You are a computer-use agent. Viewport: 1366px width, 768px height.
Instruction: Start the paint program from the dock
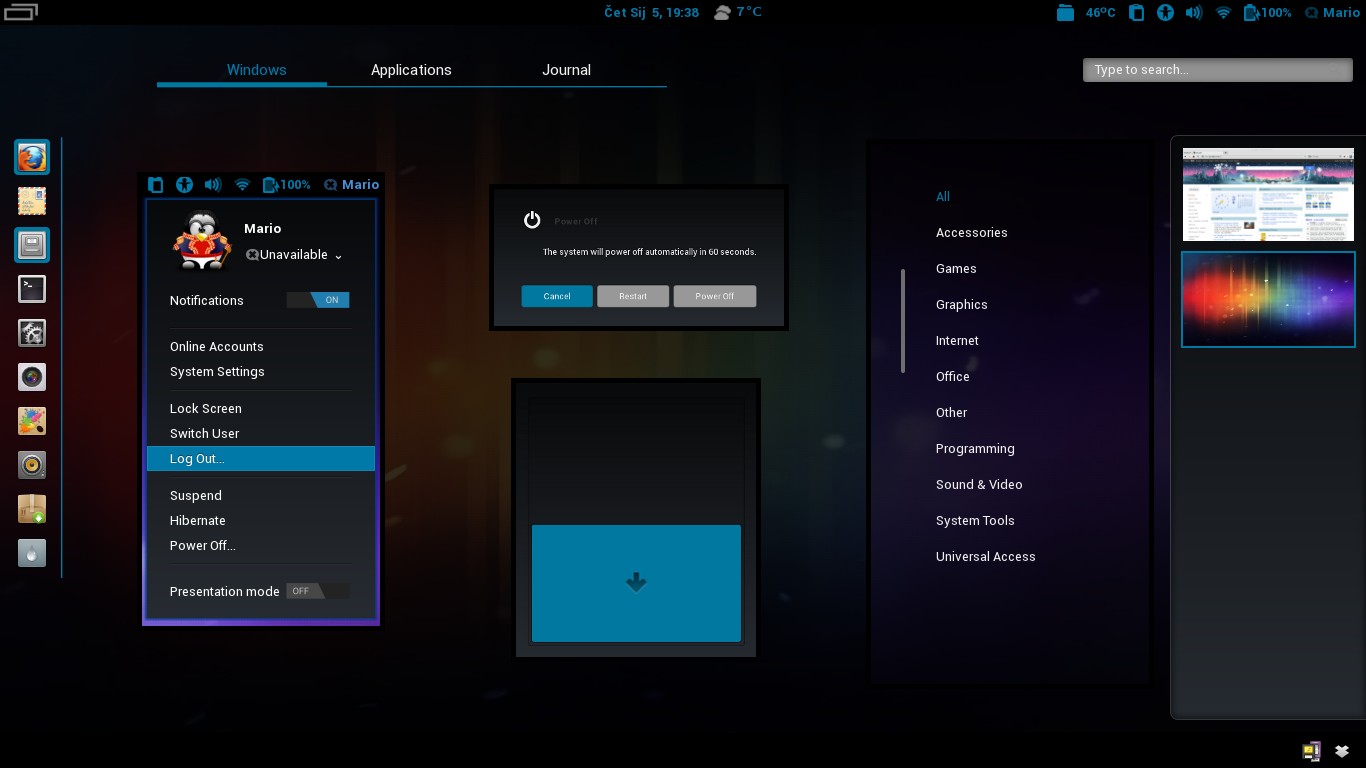pyautogui.click(x=31, y=421)
